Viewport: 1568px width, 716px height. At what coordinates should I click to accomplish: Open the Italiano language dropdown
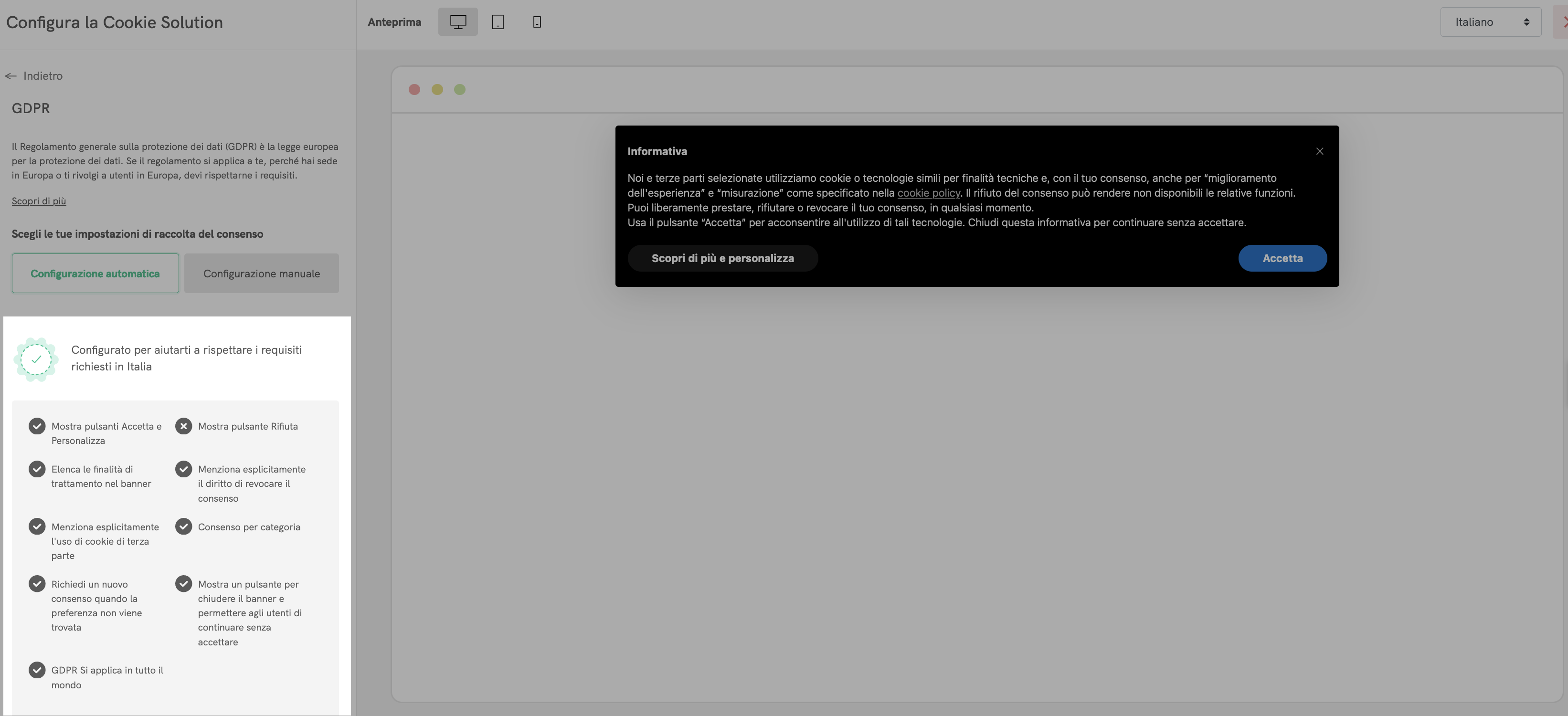[x=1490, y=22]
